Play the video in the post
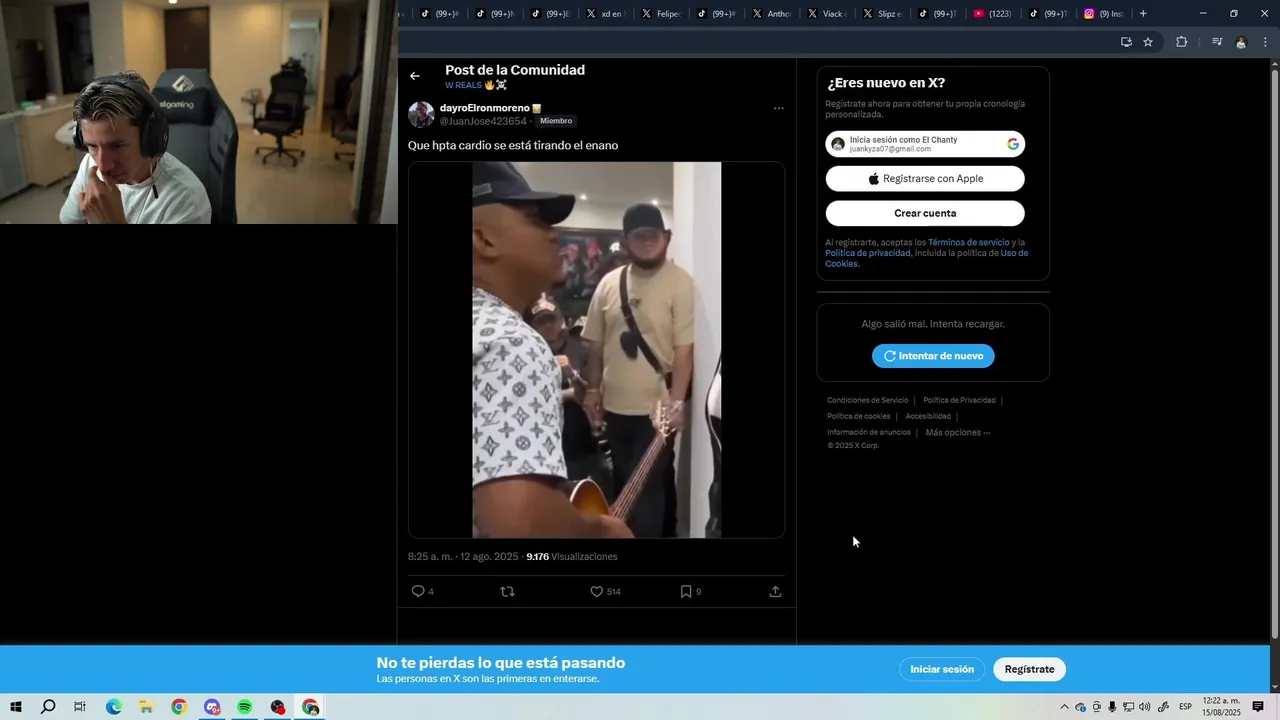Viewport: 1280px width, 720px height. point(596,350)
